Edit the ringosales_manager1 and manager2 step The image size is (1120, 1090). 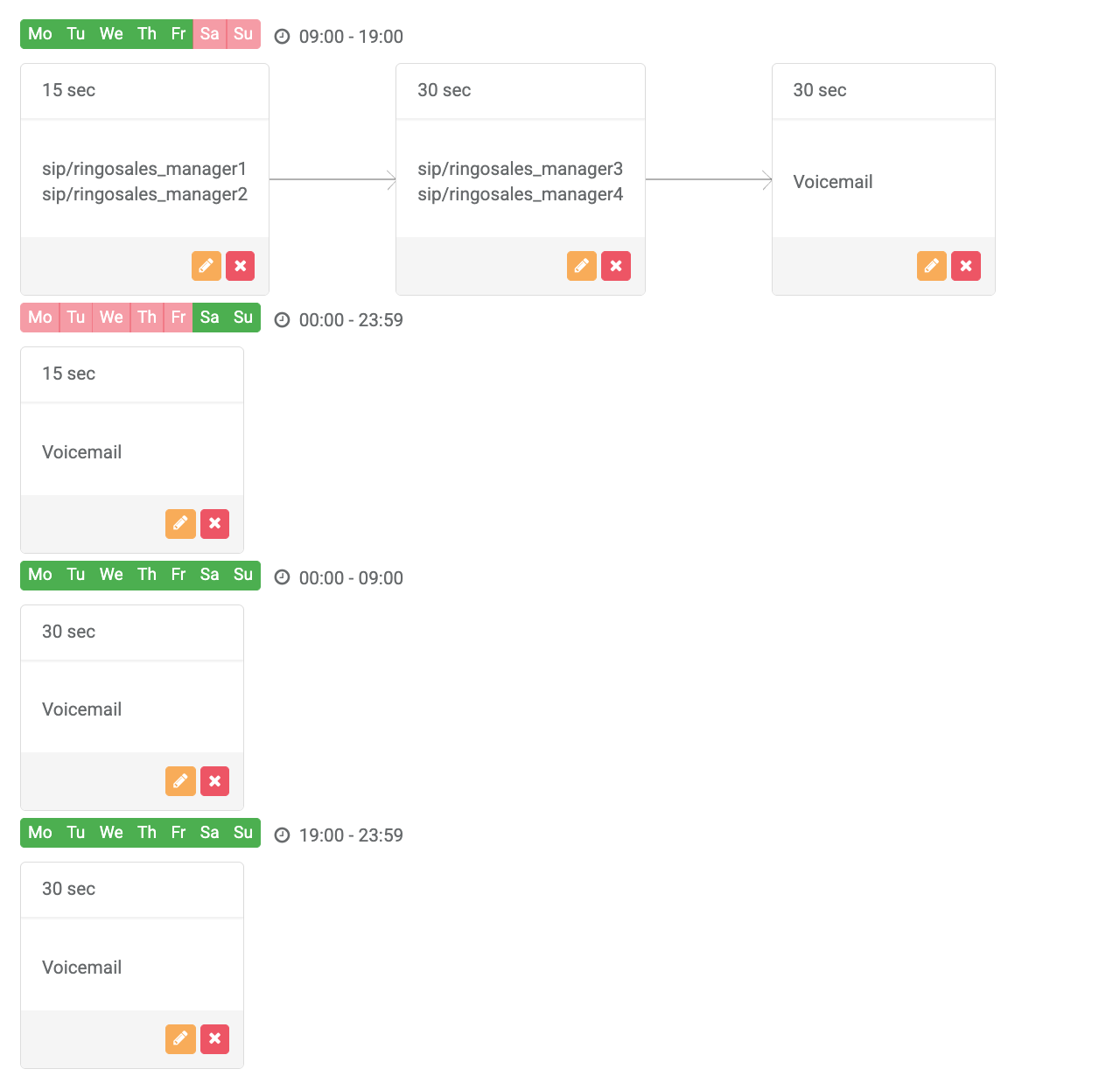click(x=206, y=266)
